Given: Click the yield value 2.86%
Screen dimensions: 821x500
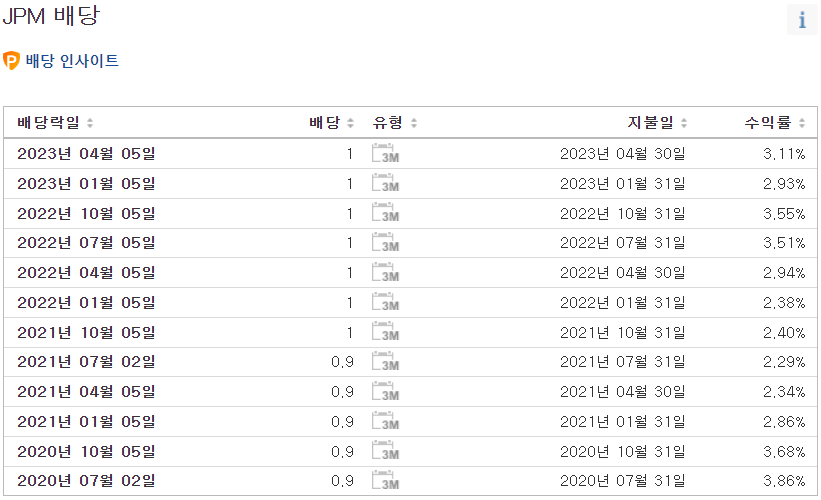Looking at the screenshot, I should coord(784,421).
